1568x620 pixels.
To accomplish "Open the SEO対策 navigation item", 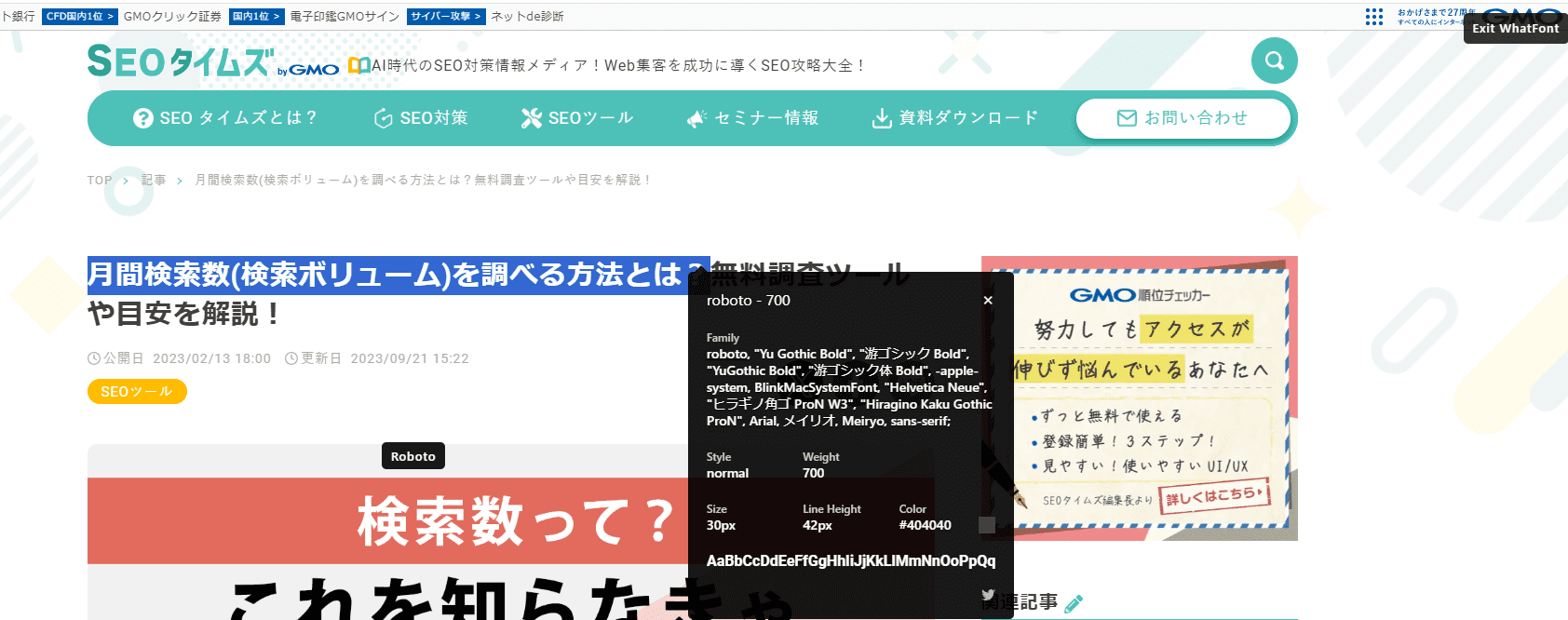I will 421,118.
